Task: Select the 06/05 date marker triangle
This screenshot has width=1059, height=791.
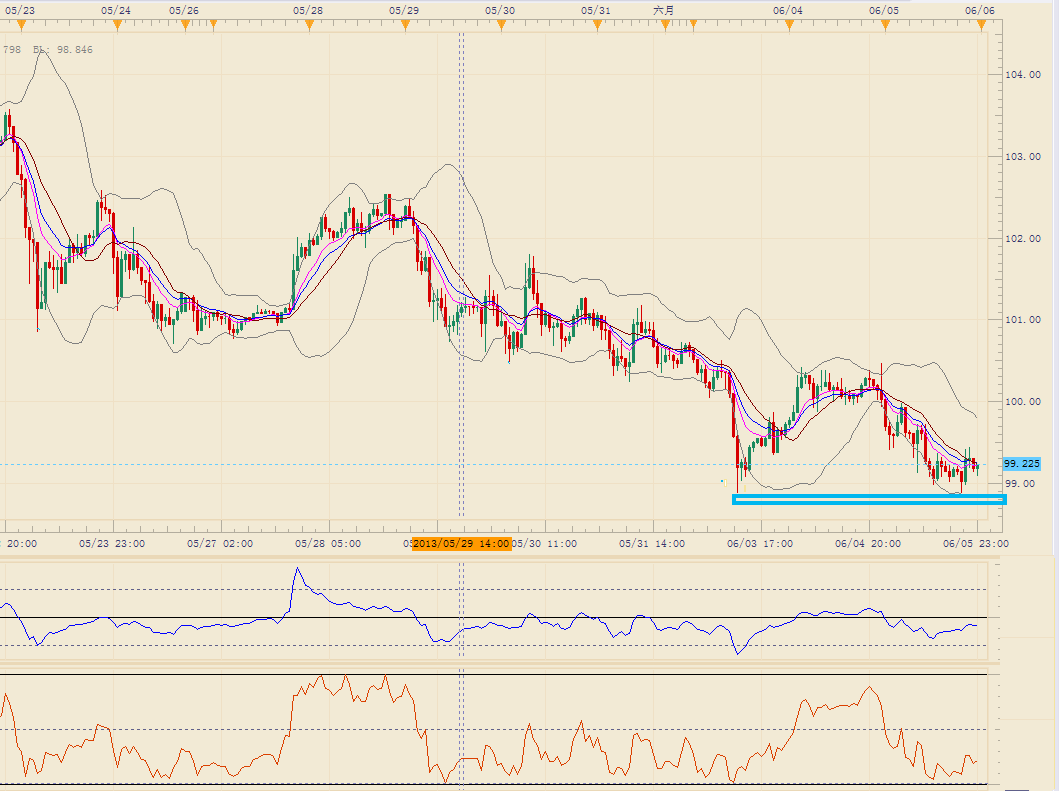Action: point(884,24)
